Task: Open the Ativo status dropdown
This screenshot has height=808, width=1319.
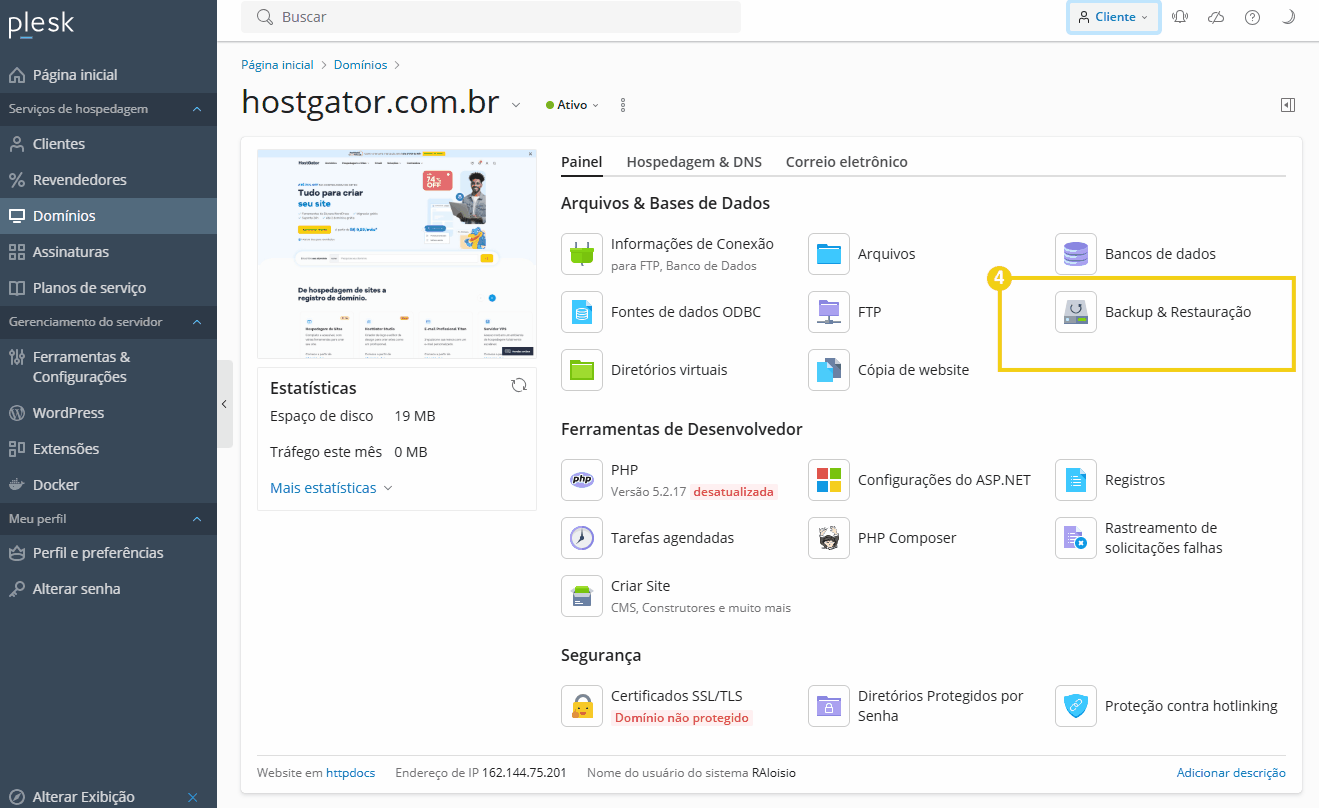Action: [x=572, y=105]
